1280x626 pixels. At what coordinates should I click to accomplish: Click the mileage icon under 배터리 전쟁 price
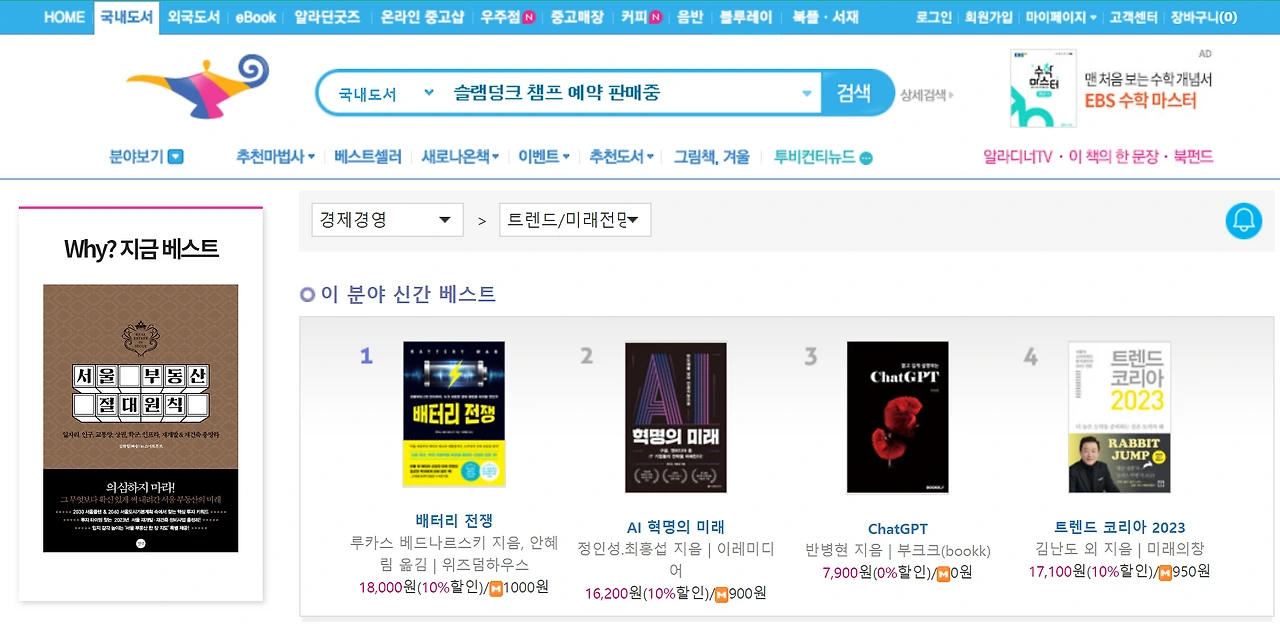(496, 587)
